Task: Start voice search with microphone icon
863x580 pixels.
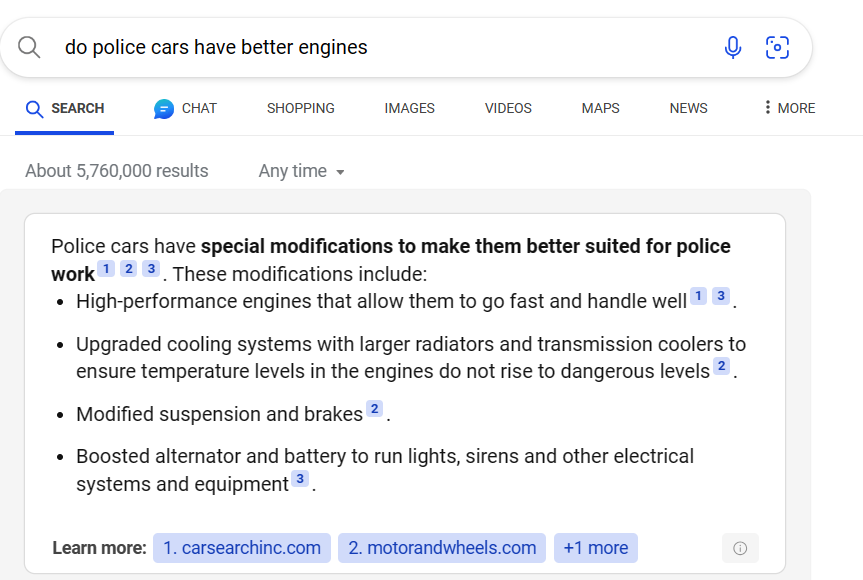Action: point(732,47)
